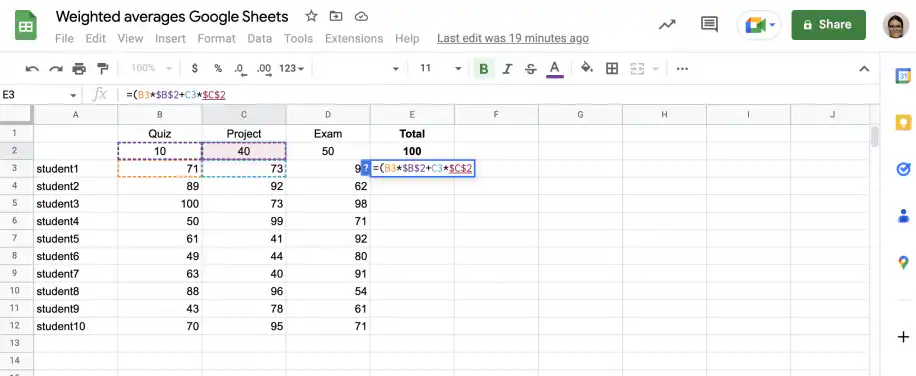Image resolution: width=916 pixels, height=376 pixels.
Task: Click the select-all corner box
Action: click(x=16, y=114)
